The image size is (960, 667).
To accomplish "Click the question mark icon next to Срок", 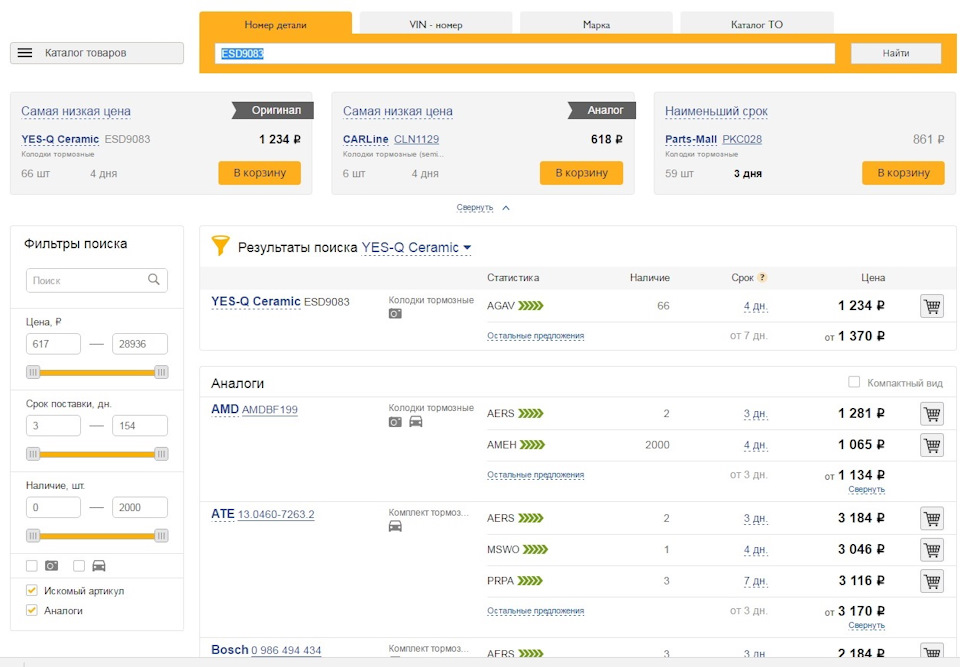I will click(x=762, y=277).
